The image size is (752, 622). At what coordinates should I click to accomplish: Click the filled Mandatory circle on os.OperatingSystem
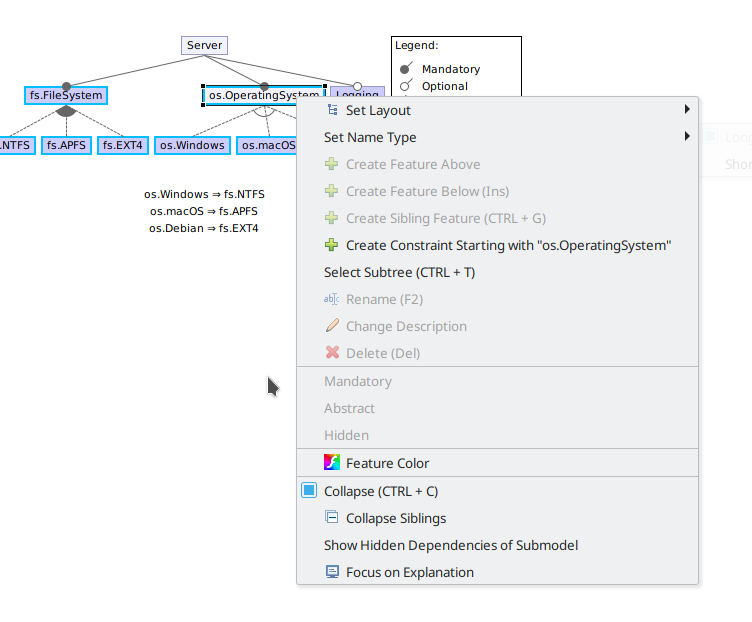click(x=264, y=86)
